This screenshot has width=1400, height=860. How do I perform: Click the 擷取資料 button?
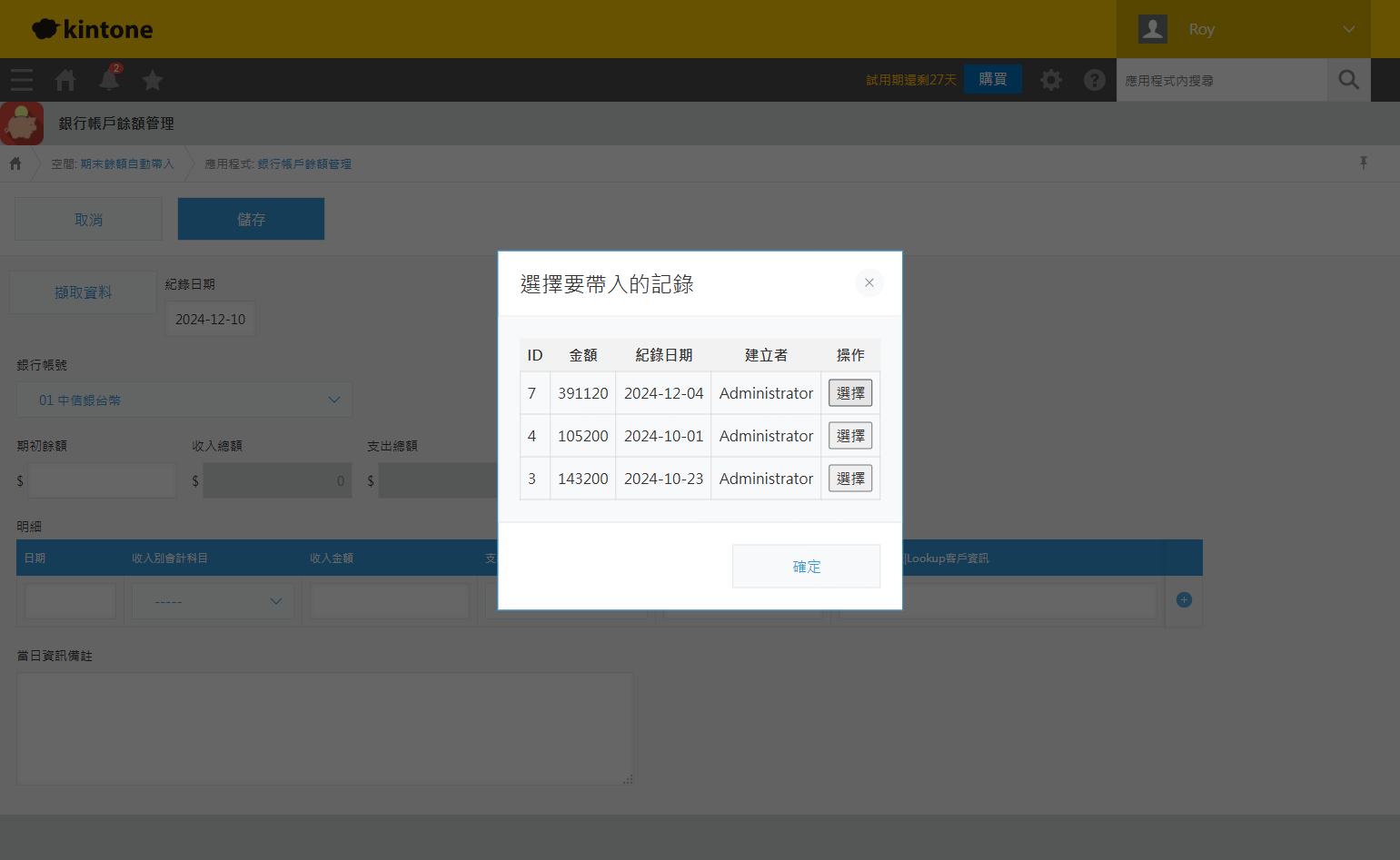83,292
